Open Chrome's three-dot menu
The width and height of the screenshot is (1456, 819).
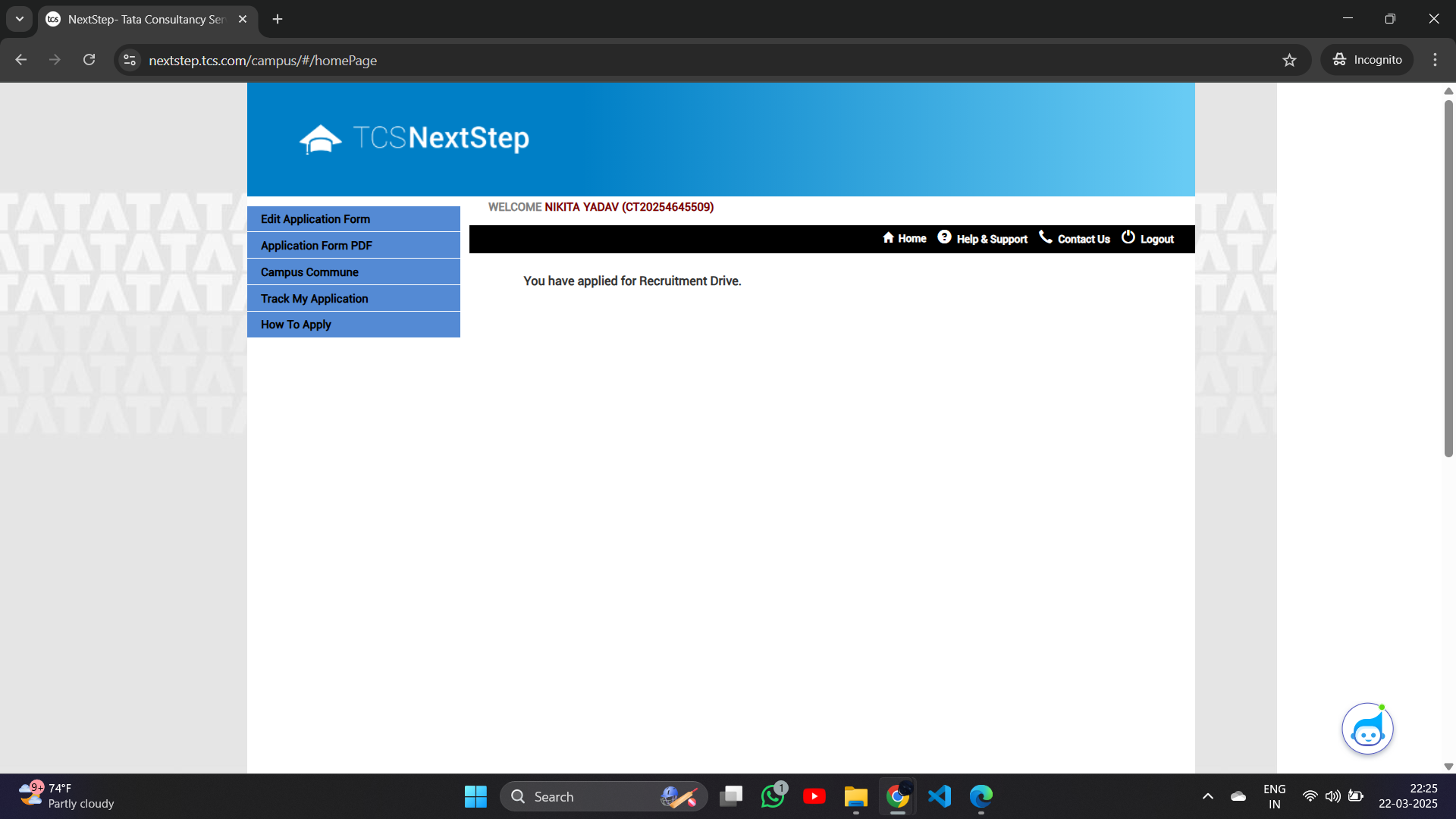click(x=1435, y=60)
